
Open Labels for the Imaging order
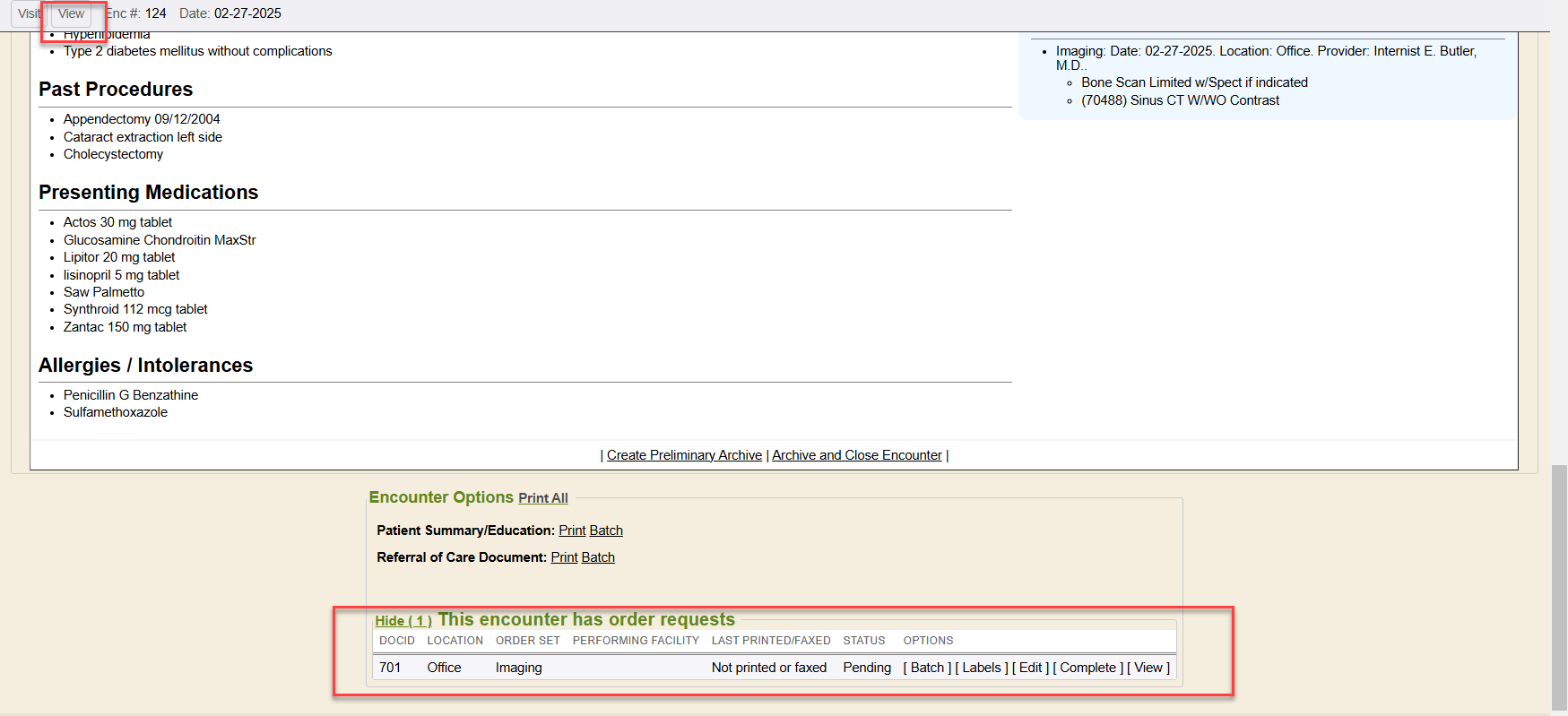(982, 668)
